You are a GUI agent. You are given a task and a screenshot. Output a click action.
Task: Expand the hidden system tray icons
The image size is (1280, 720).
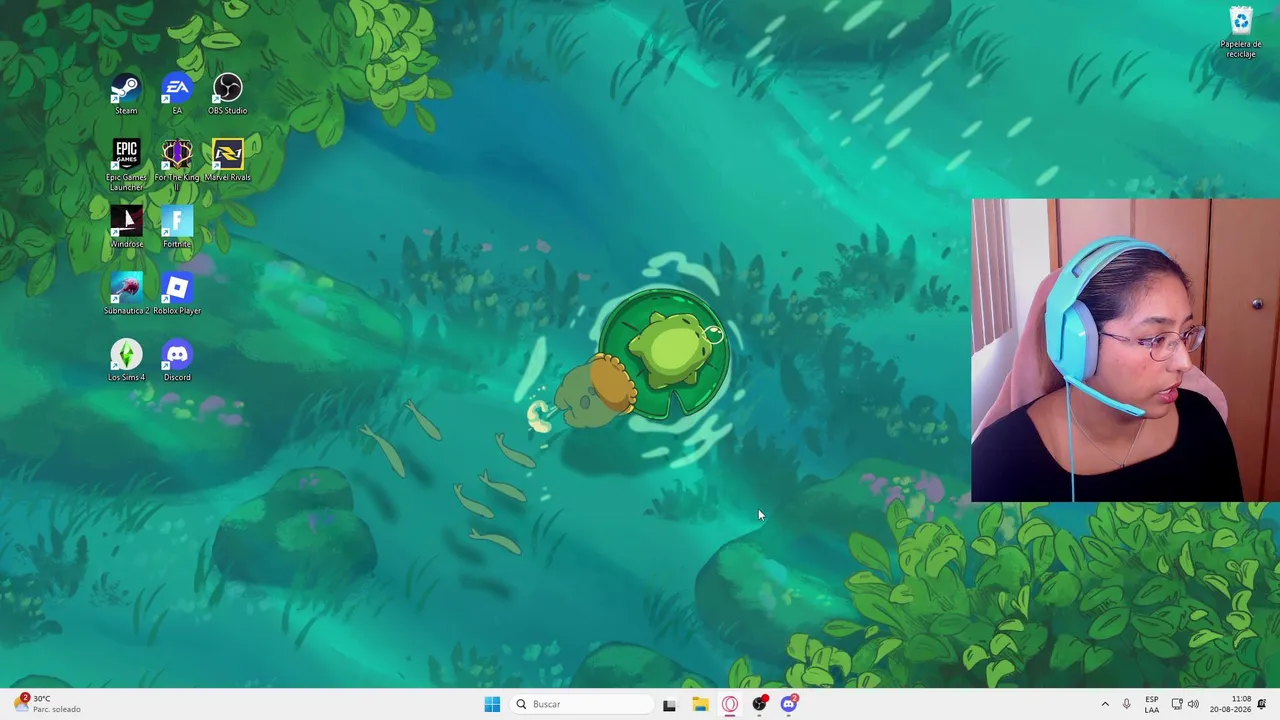click(1105, 704)
